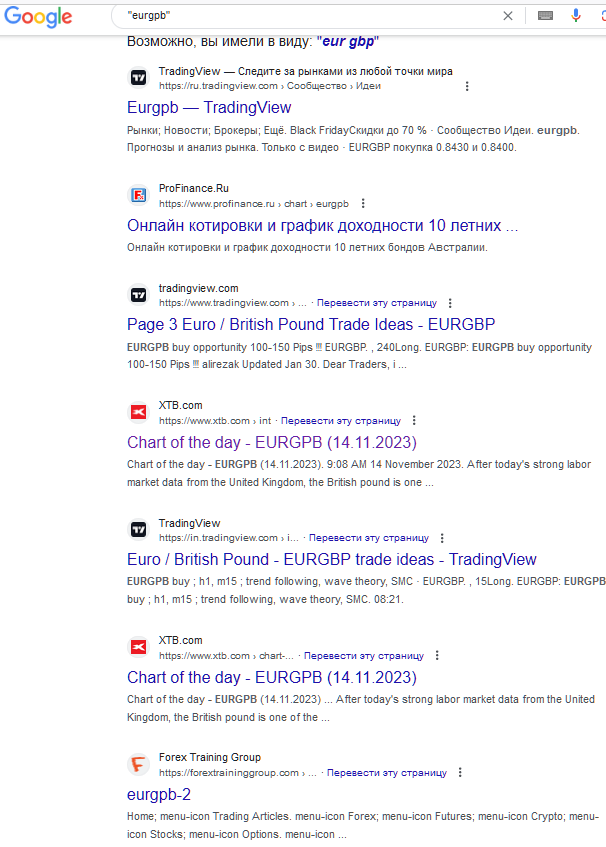The image size is (606, 847).
Task: Click site name "ProFinance.Ru"
Action: click(x=193, y=189)
